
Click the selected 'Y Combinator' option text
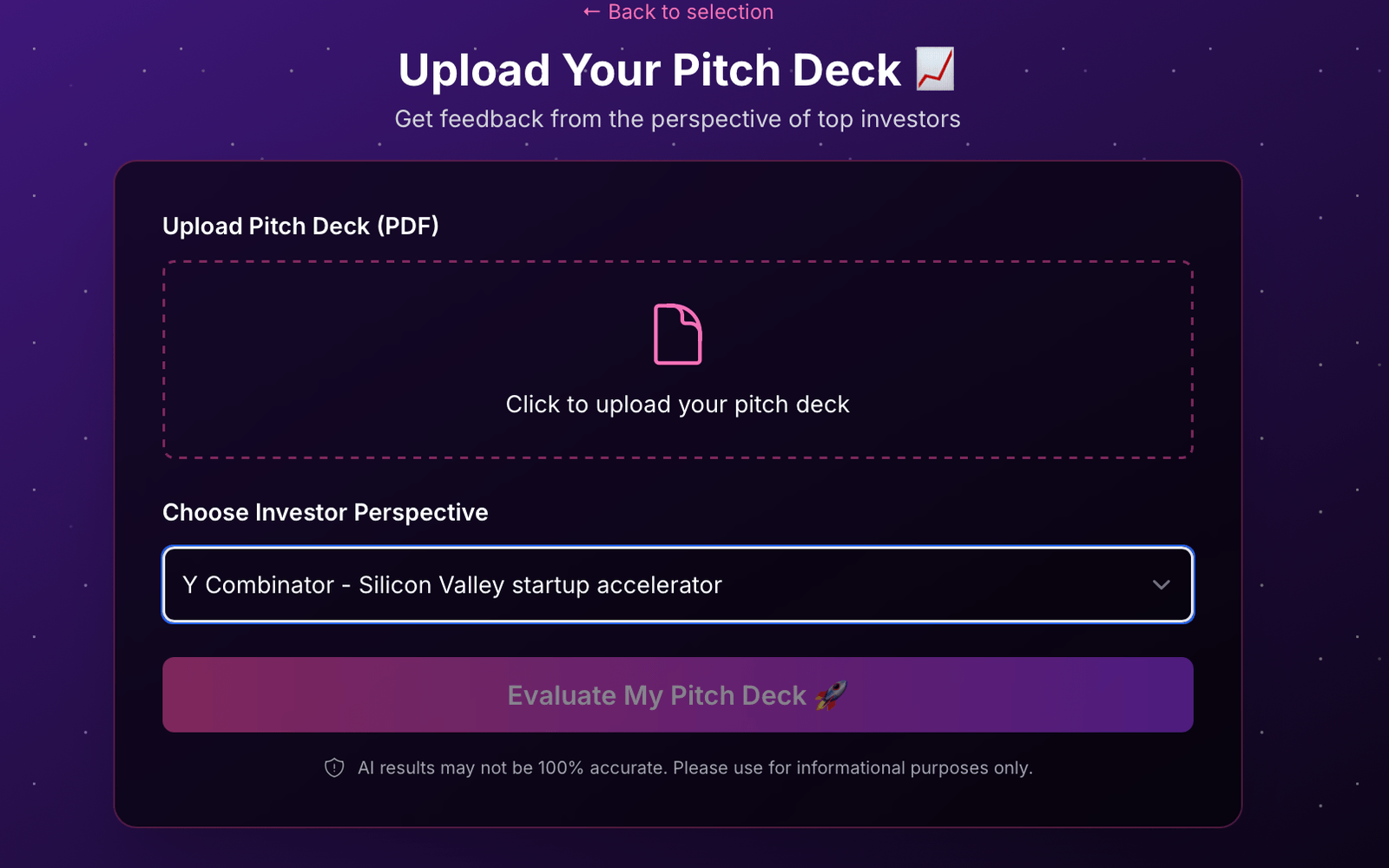(x=452, y=584)
